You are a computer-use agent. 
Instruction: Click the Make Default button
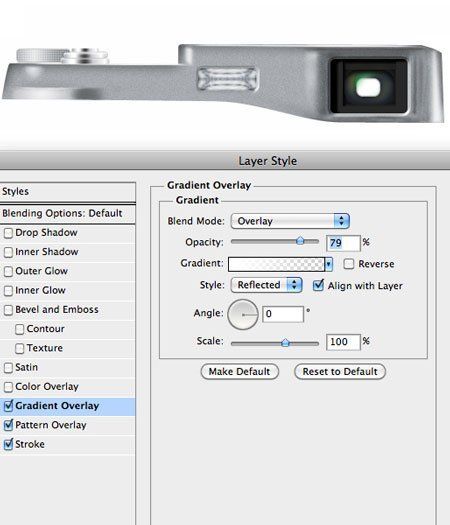tap(240, 372)
